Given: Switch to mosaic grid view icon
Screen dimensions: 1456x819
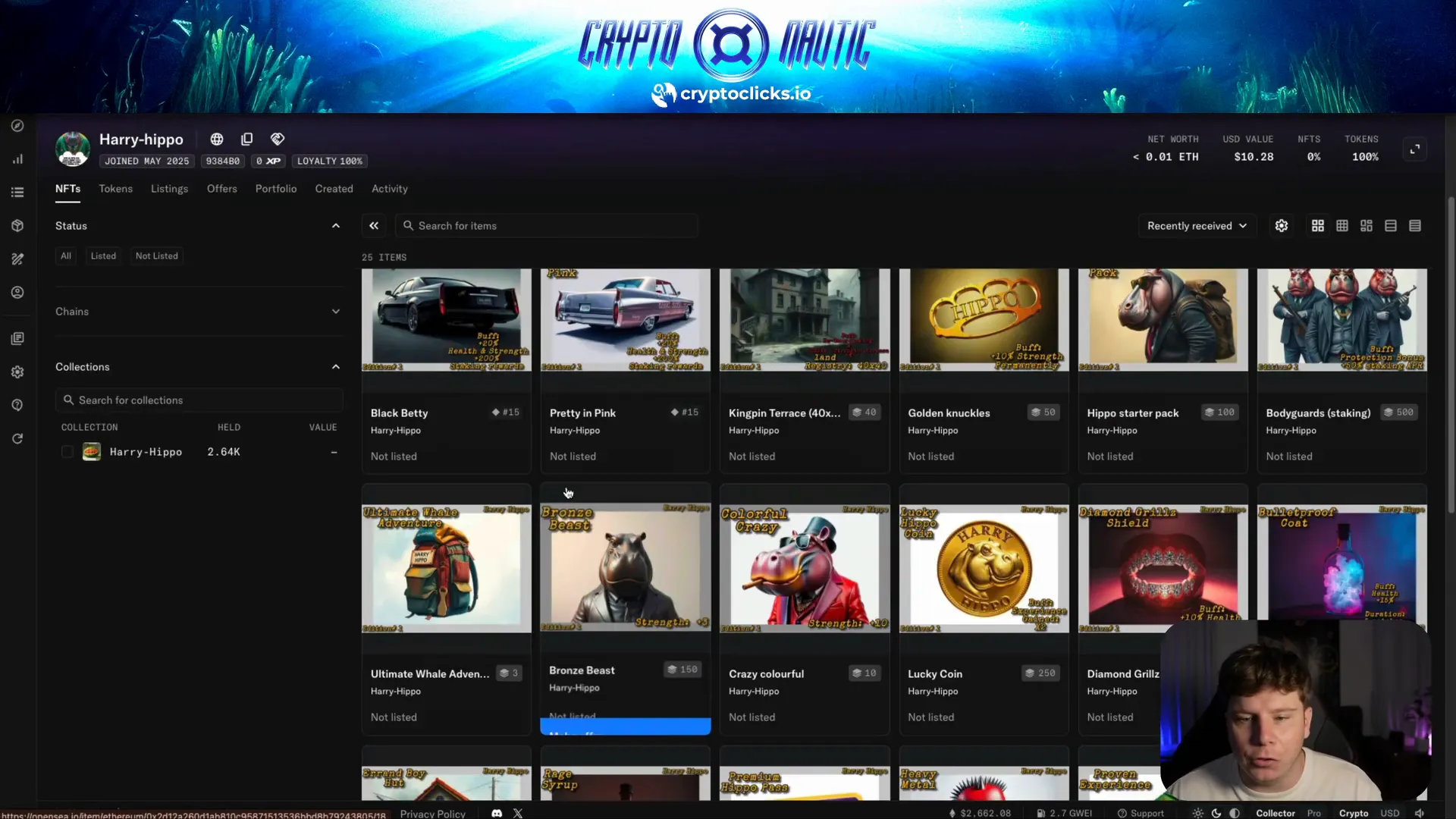Looking at the screenshot, I should [1367, 226].
